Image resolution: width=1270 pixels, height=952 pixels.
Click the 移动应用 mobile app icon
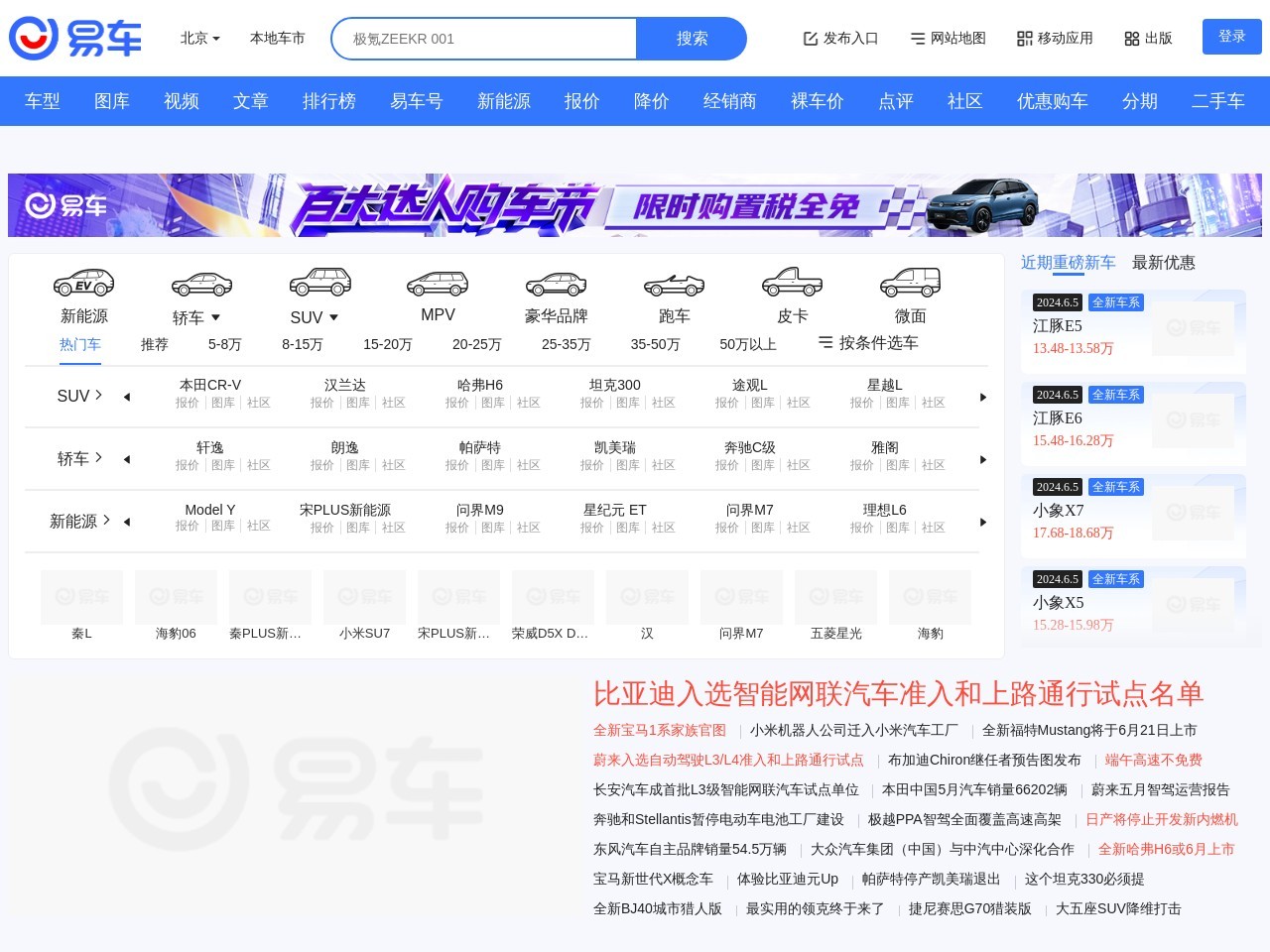(1054, 38)
